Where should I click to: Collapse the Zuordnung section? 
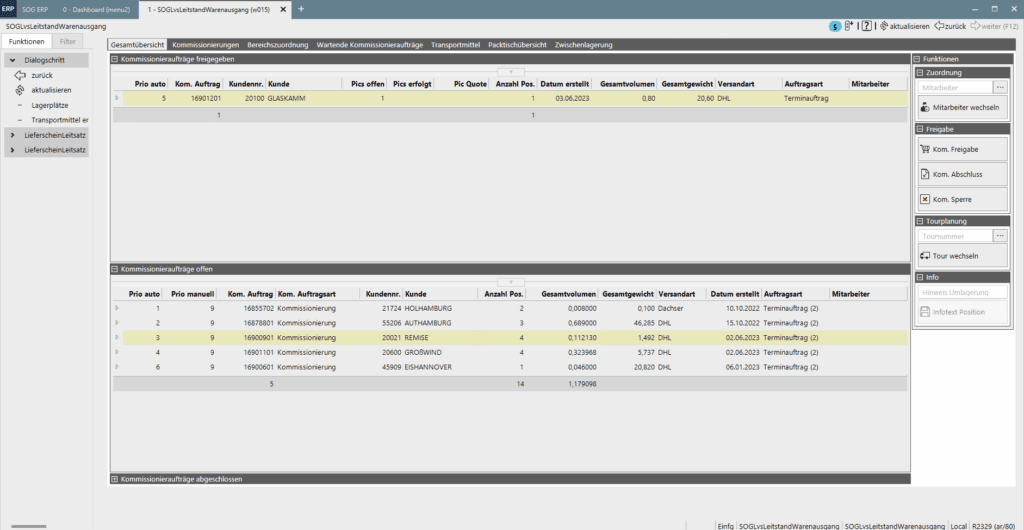(x=920, y=72)
